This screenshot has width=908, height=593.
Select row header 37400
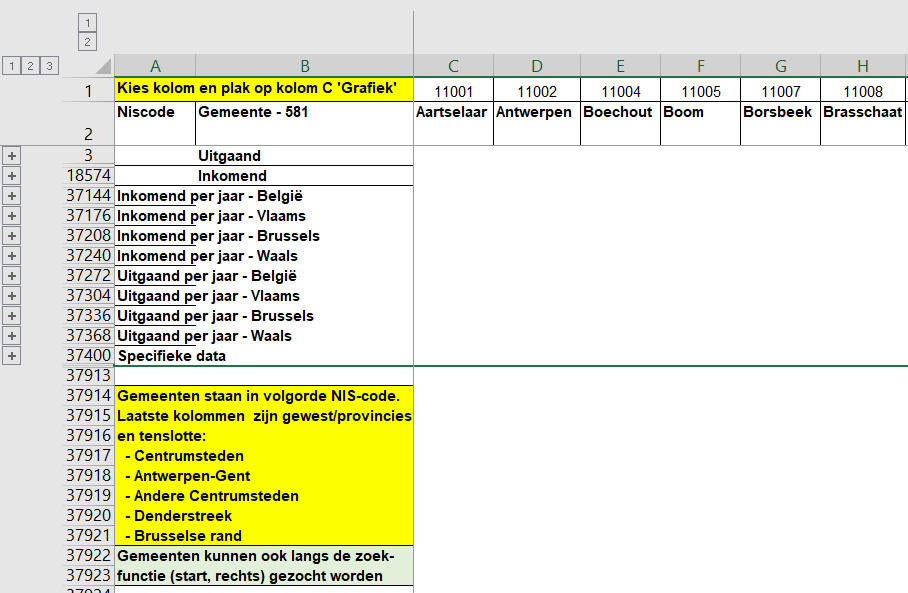[88, 356]
